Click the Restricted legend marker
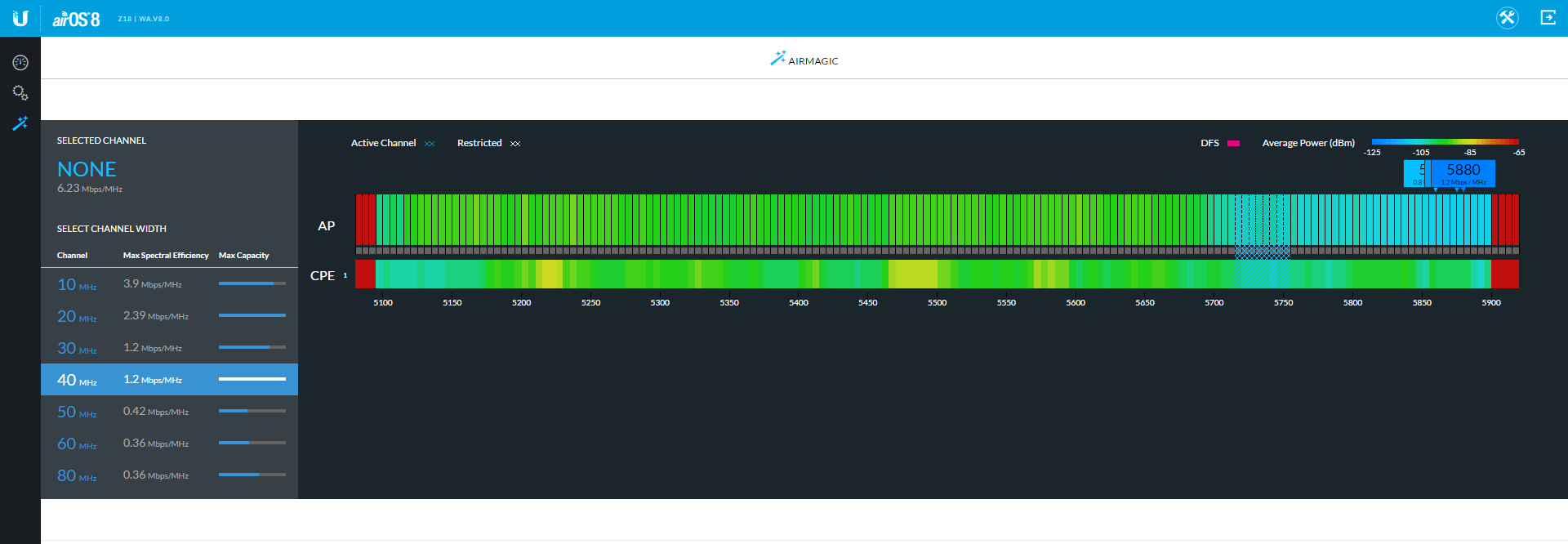1568x544 pixels. click(515, 144)
